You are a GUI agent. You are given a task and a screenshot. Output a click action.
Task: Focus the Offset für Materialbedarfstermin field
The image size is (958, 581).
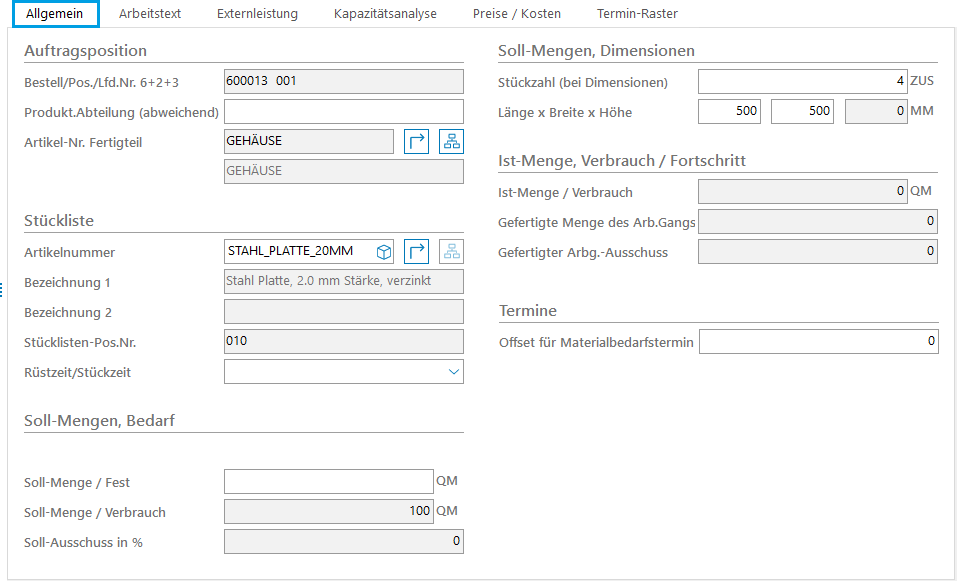(818, 342)
